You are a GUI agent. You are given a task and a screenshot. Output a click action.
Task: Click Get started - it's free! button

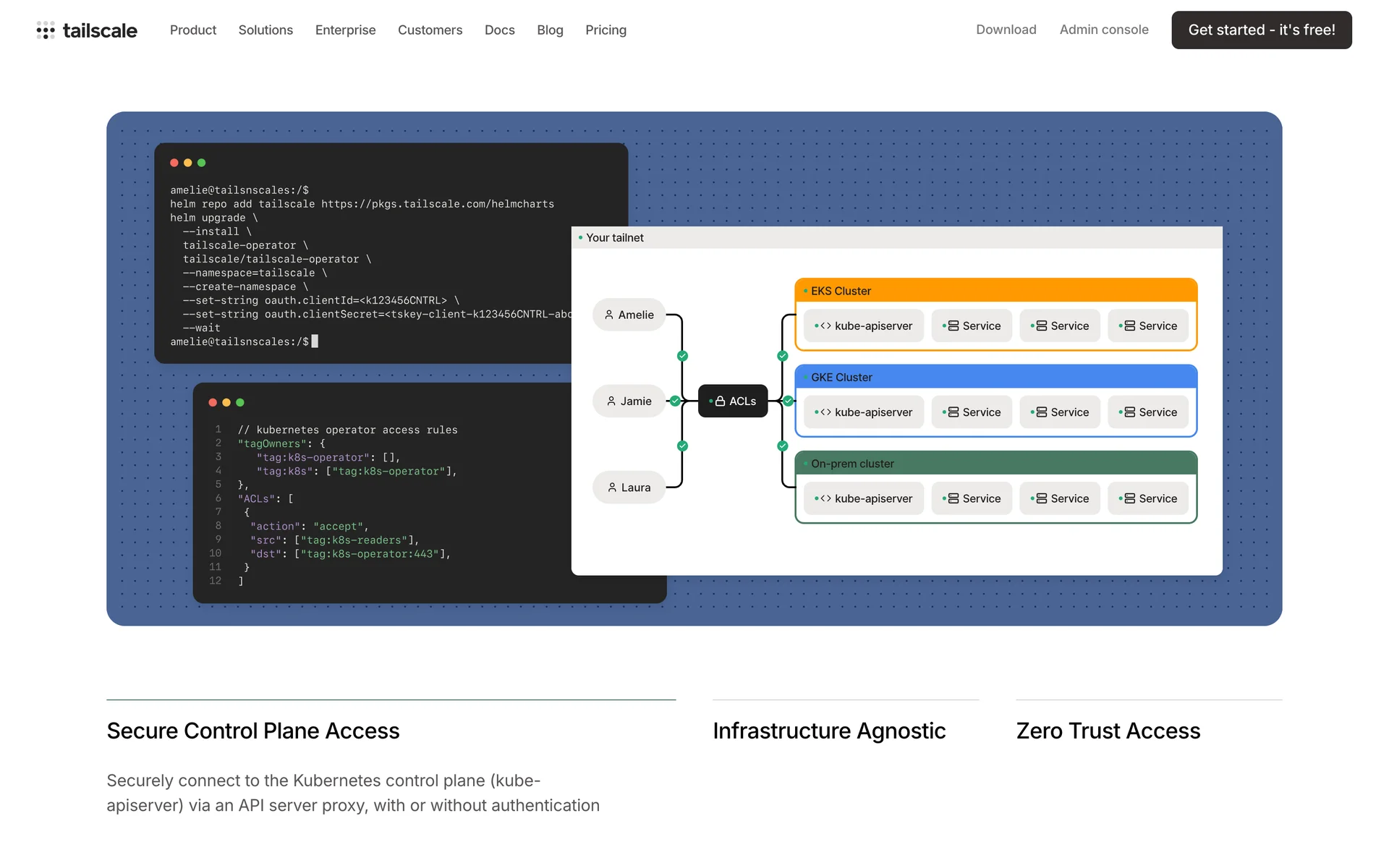(x=1261, y=30)
